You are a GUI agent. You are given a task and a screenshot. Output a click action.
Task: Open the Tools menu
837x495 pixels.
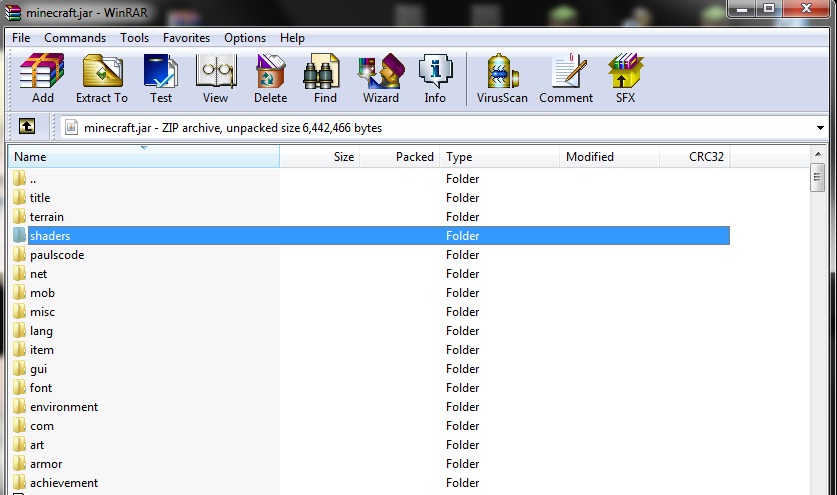(135, 38)
